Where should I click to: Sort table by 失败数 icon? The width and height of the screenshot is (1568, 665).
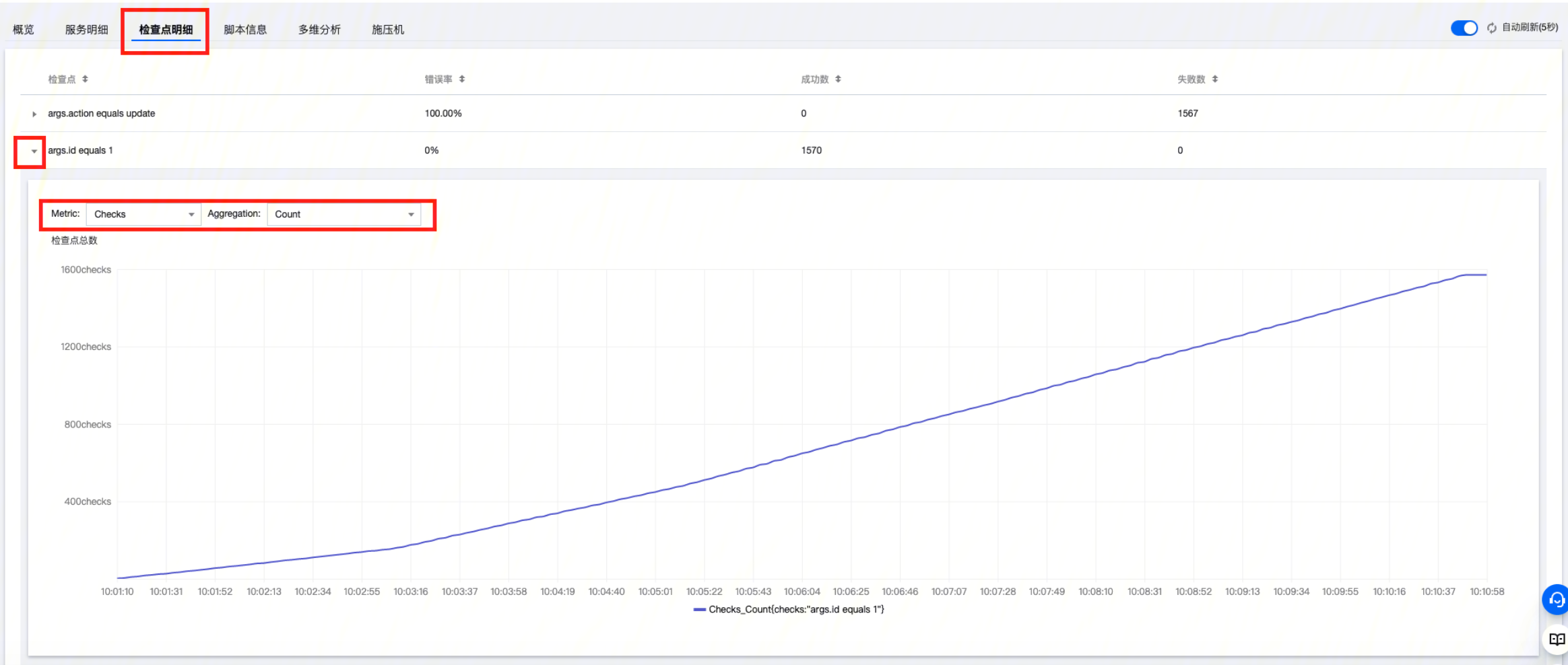tap(1215, 79)
